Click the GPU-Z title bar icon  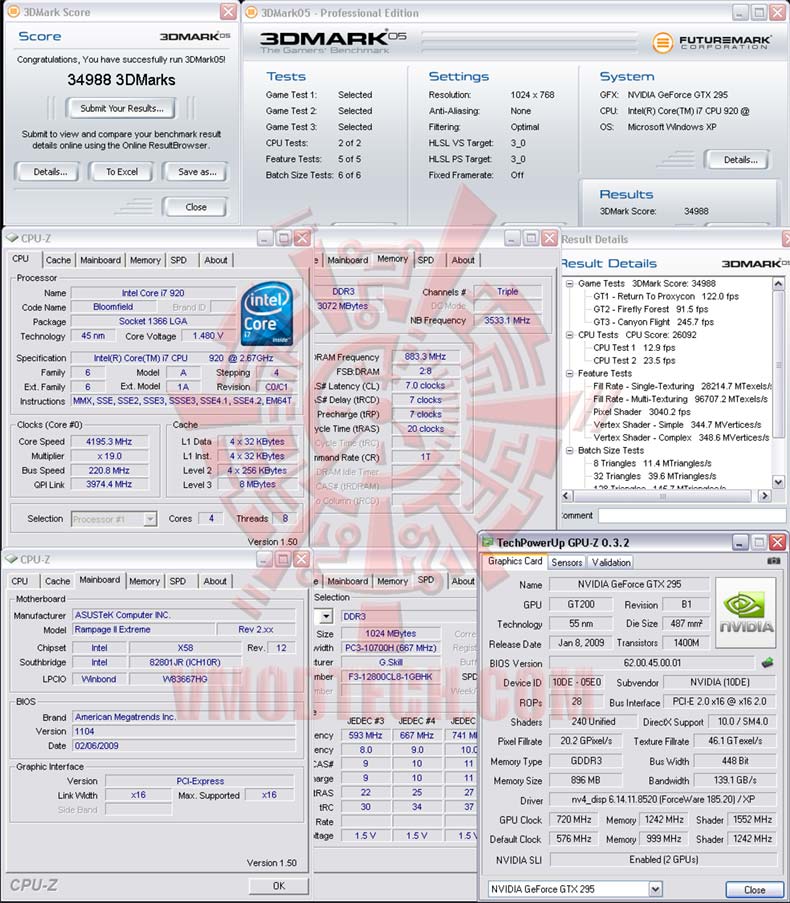tap(487, 542)
